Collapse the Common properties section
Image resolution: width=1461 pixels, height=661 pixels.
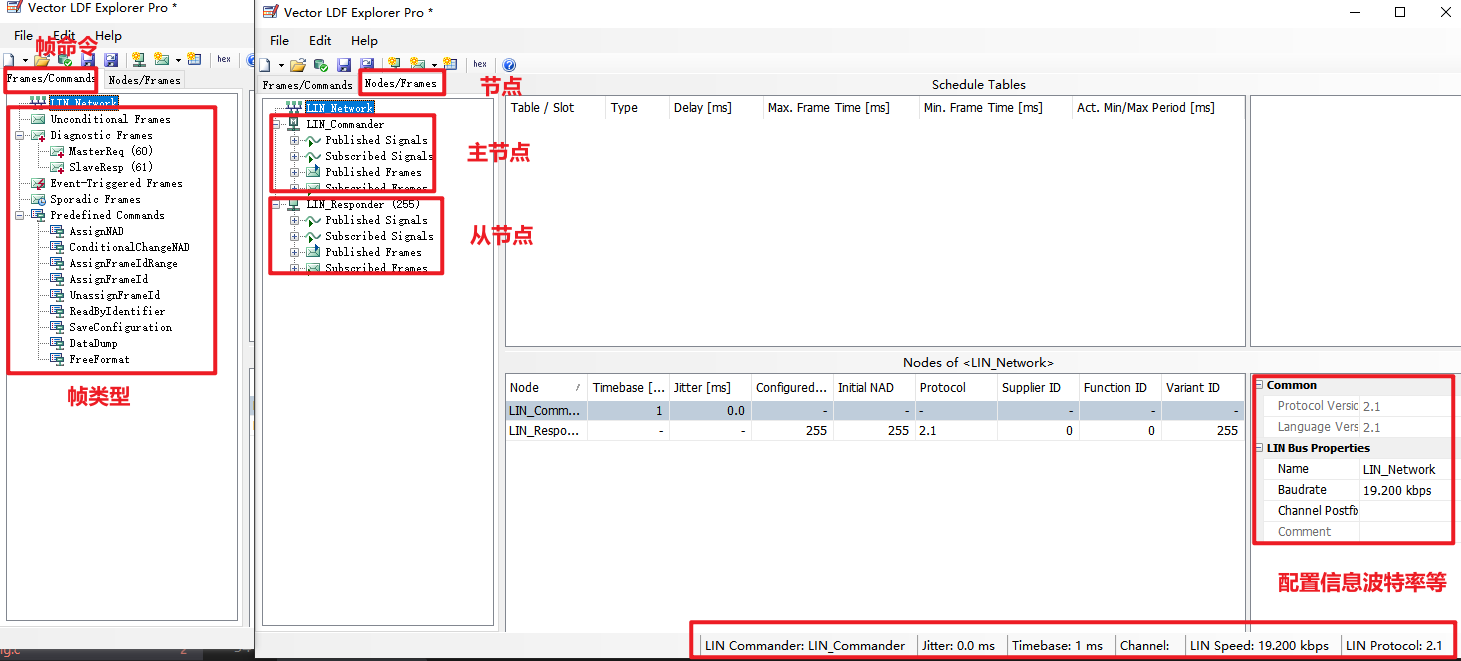click(x=1259, y=385)
